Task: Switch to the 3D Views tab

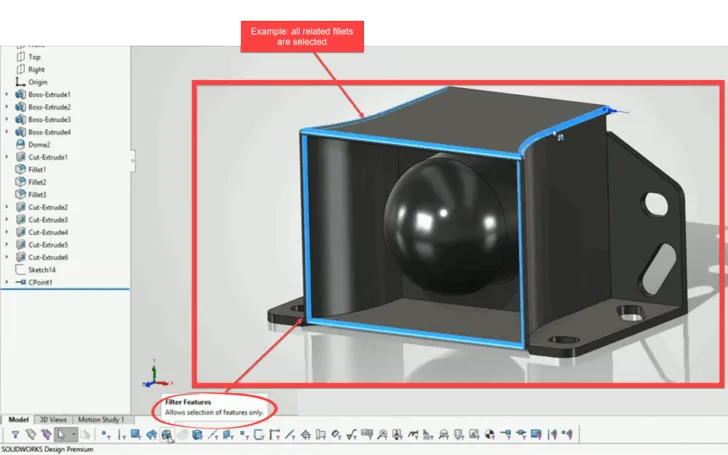Action: [53, 419]
